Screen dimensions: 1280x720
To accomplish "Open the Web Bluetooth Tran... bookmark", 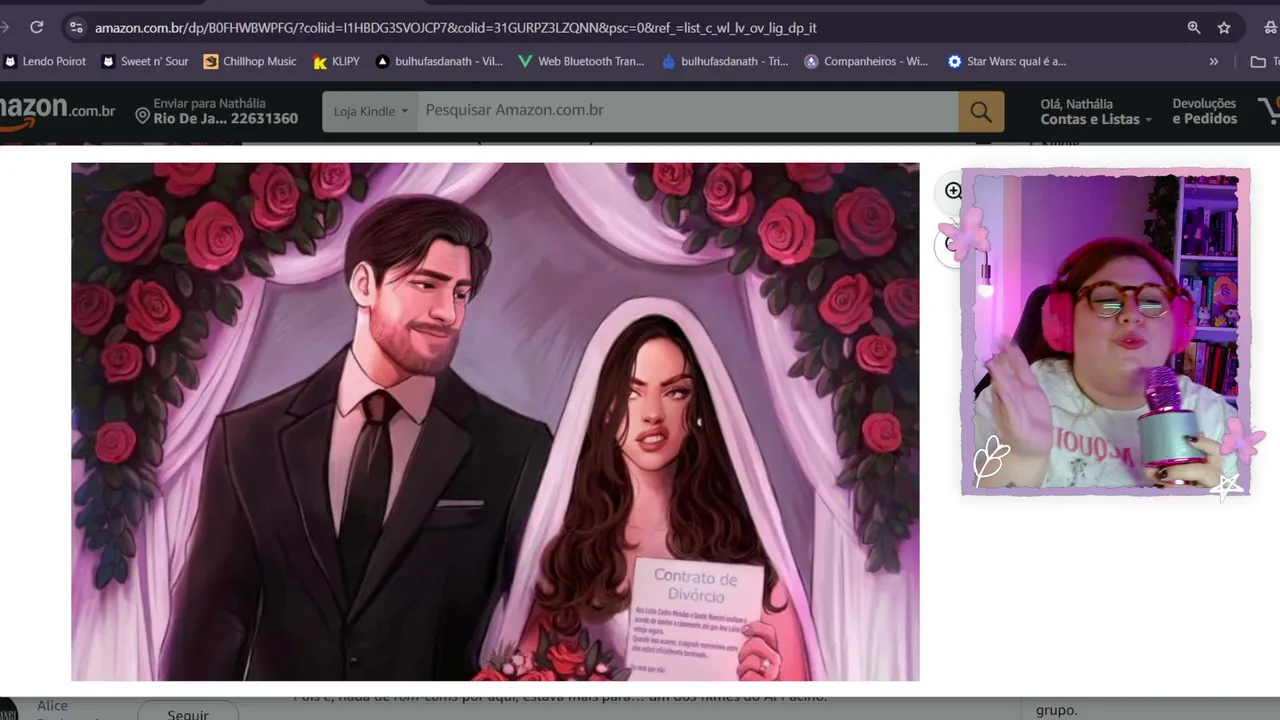I will [581, 61].
